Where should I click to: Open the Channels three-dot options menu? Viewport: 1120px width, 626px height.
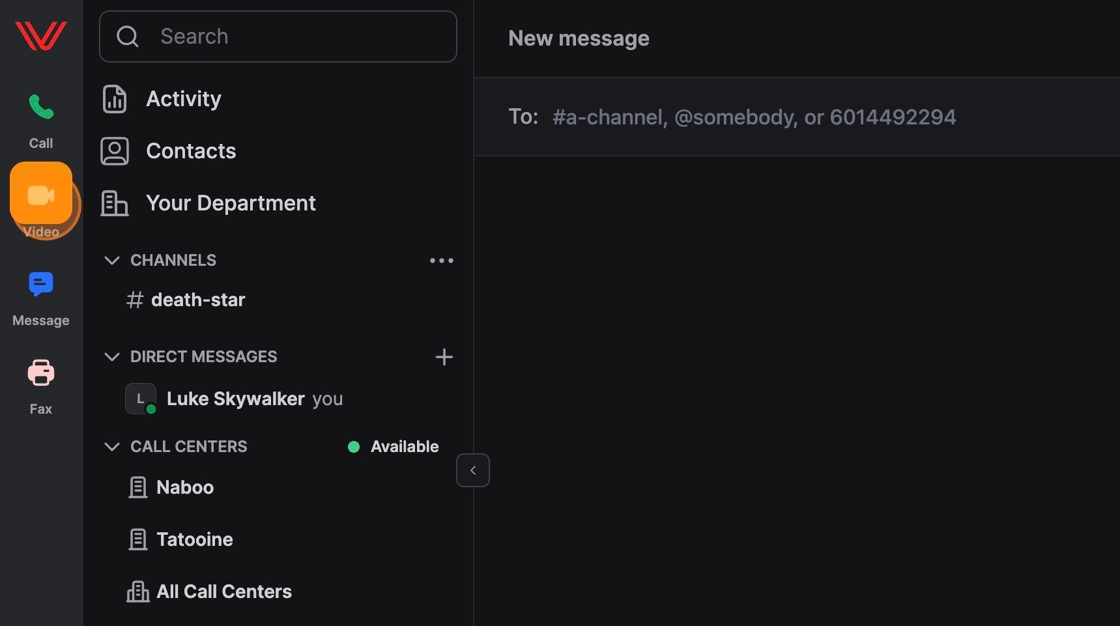(x=441, y=260)
